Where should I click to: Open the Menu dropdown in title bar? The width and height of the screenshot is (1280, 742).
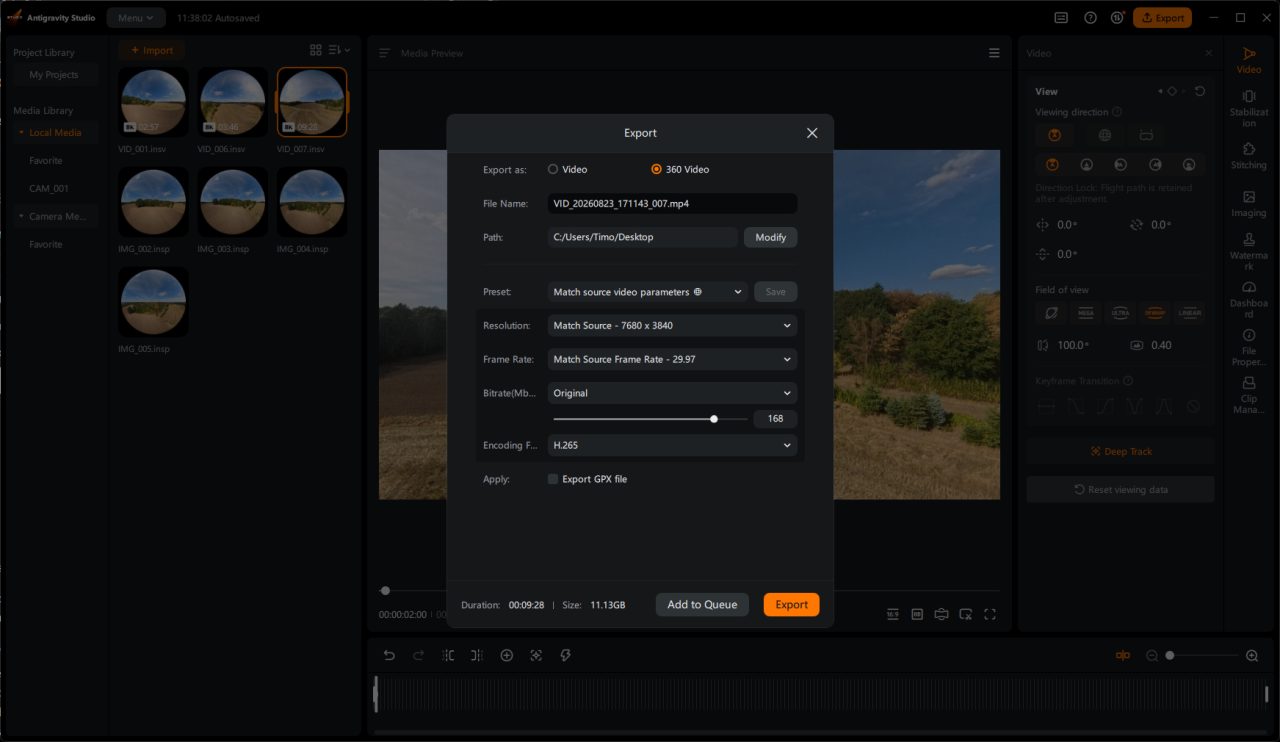136,18
